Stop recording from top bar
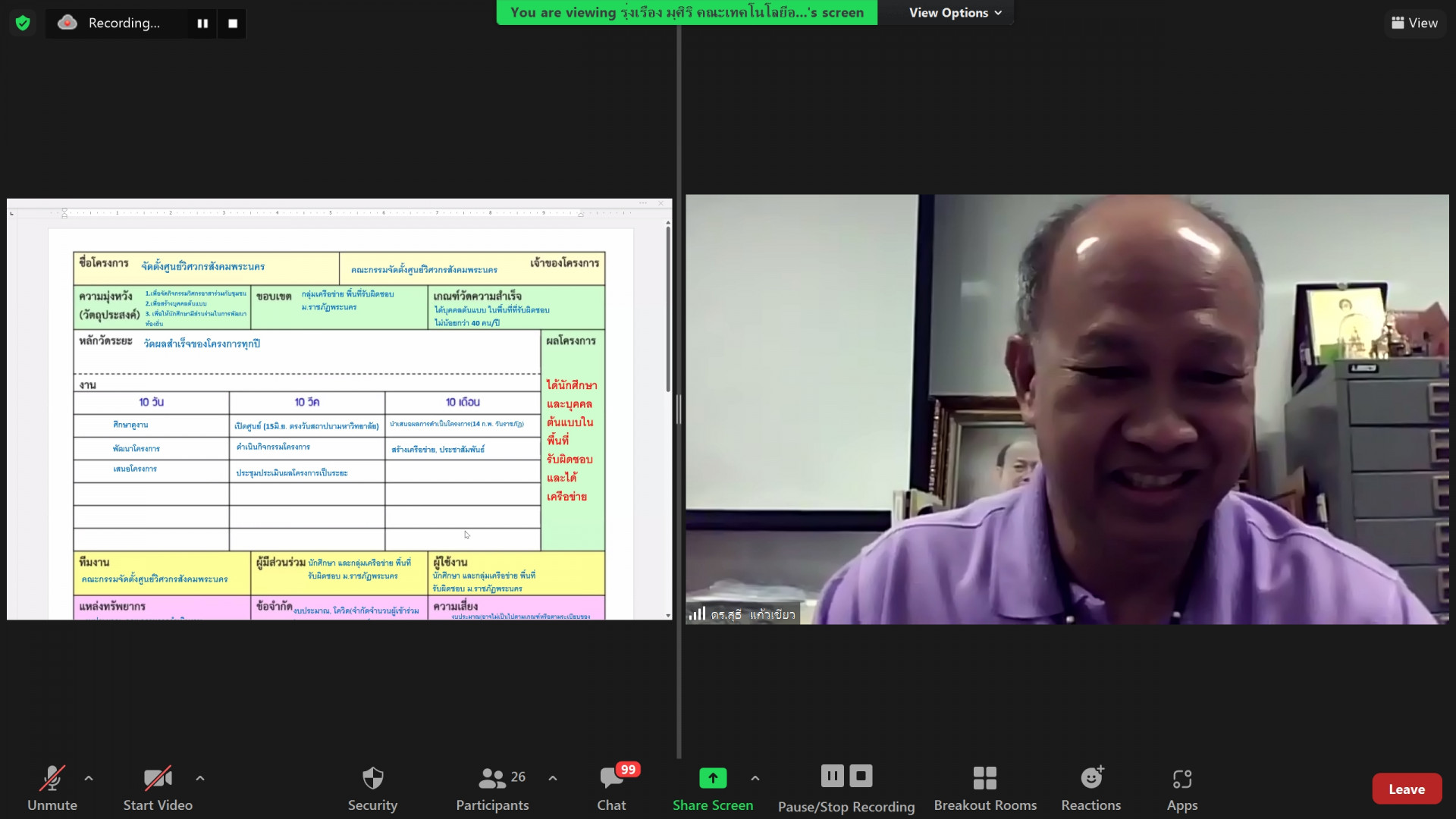Image resolution: width=1456 pixels, height=819 pixels. coord(233,24)
